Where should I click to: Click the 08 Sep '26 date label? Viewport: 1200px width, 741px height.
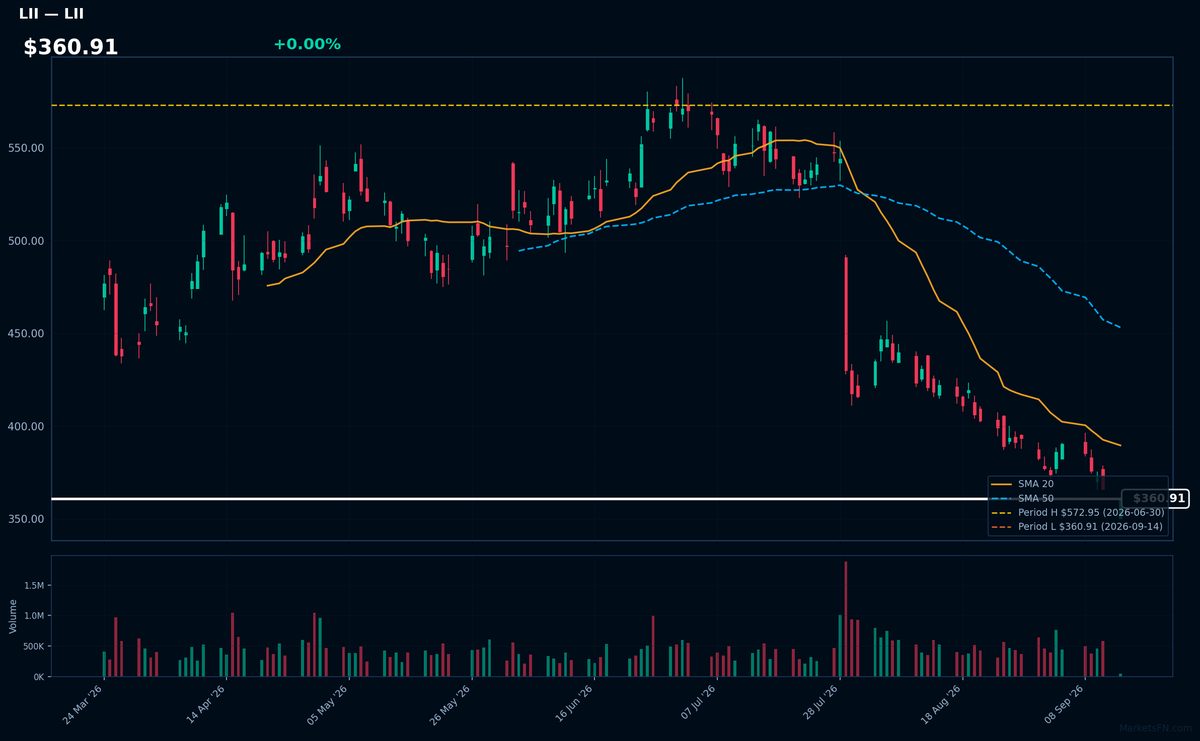[x=1063, y=704]
